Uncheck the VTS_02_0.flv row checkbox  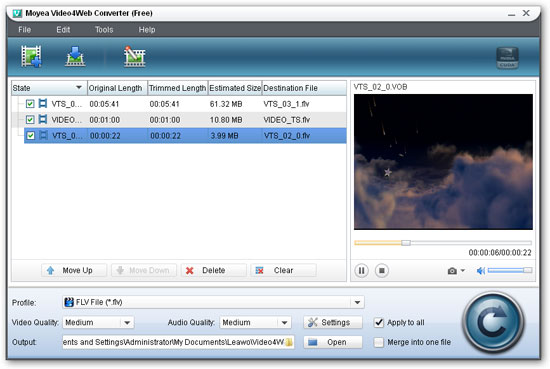pos(31,135)
